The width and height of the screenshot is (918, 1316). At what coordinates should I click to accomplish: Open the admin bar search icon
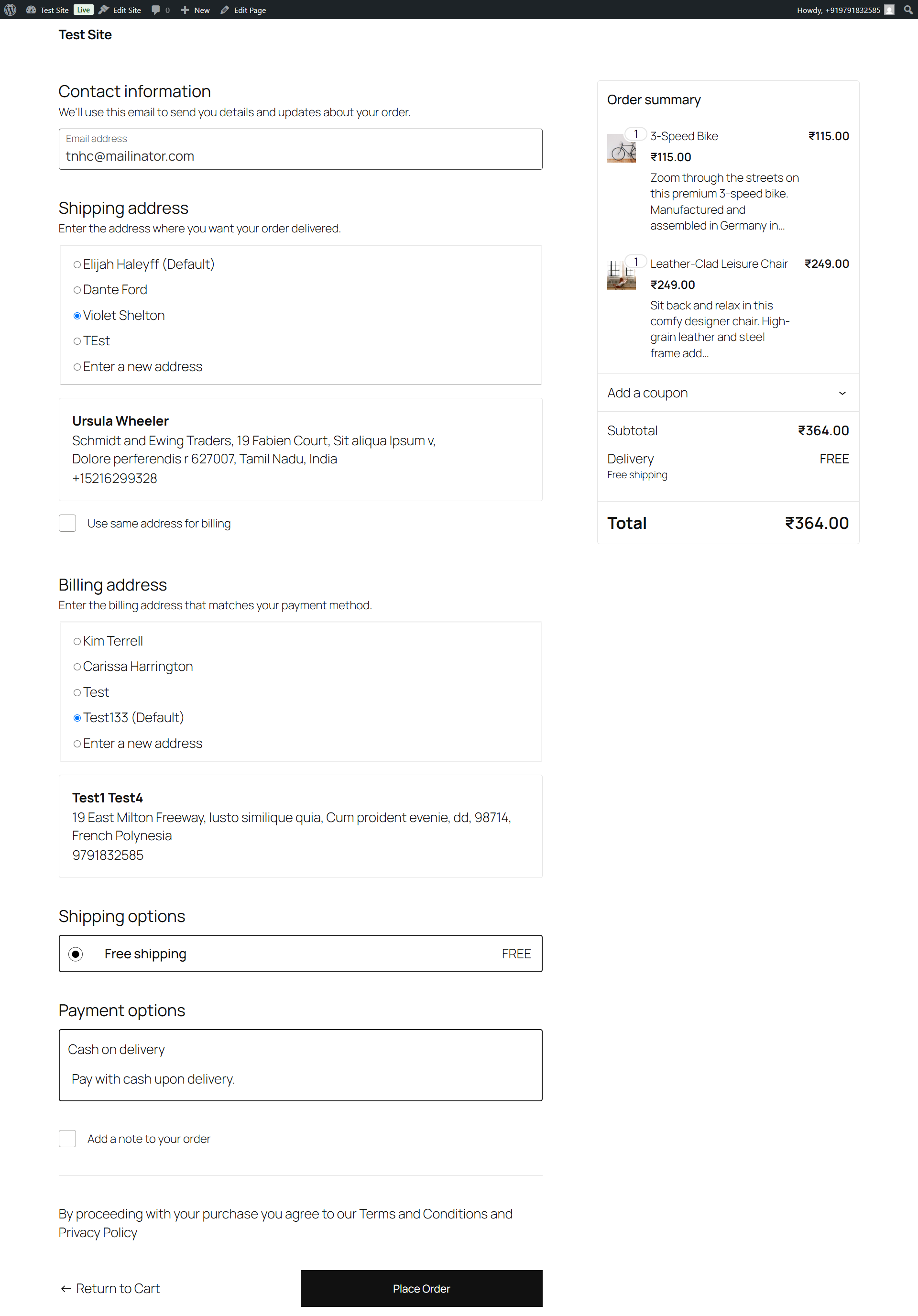[908, 10]
